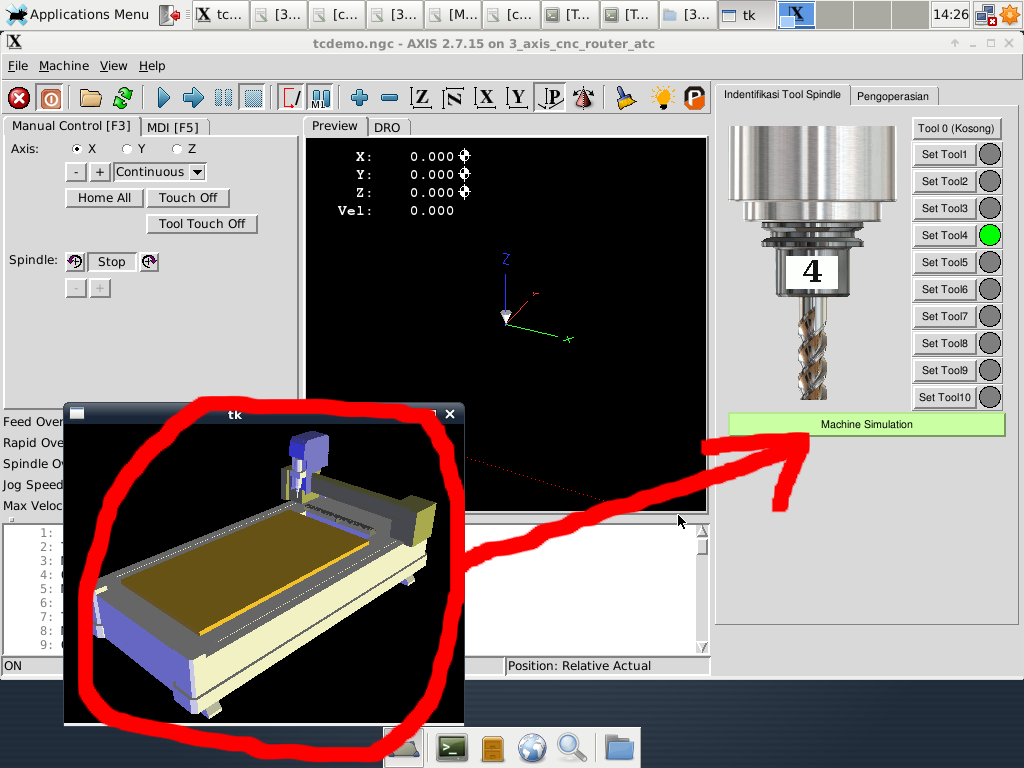Switch to the DRO tab

(386, 127)
